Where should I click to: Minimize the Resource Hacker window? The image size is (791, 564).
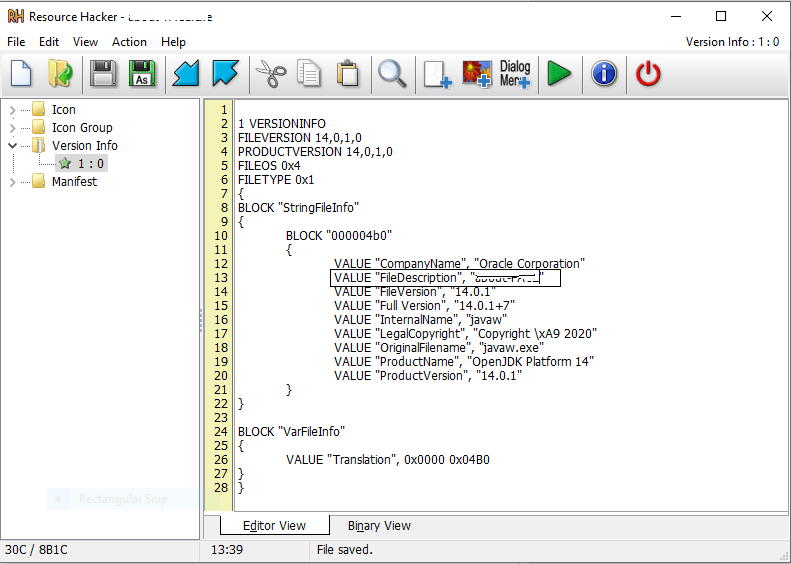click(675, 16)
